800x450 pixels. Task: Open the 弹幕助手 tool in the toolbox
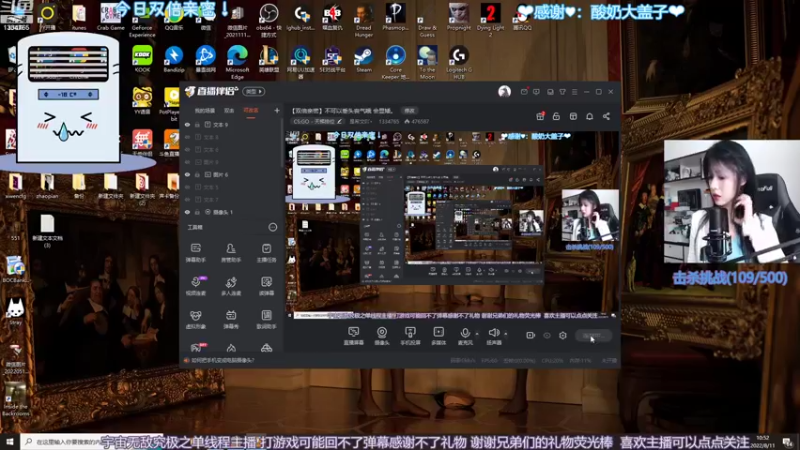195,253
